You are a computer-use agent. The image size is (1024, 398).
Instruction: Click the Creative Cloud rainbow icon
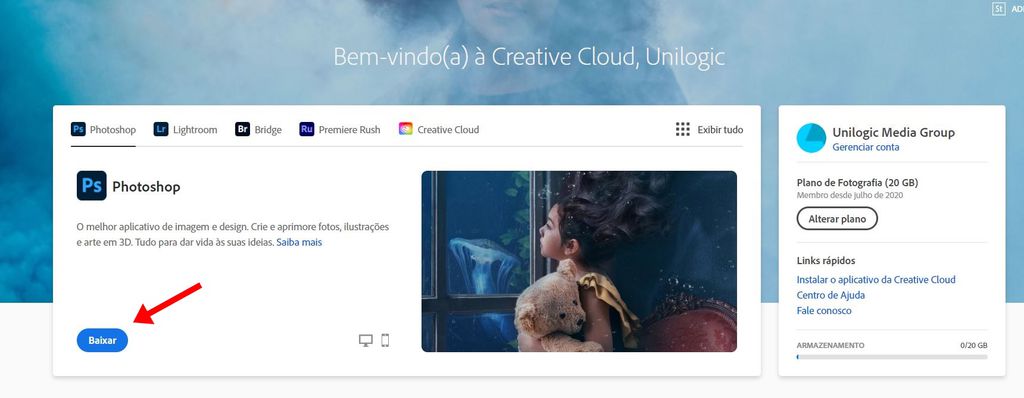click(x=406, y=129)
